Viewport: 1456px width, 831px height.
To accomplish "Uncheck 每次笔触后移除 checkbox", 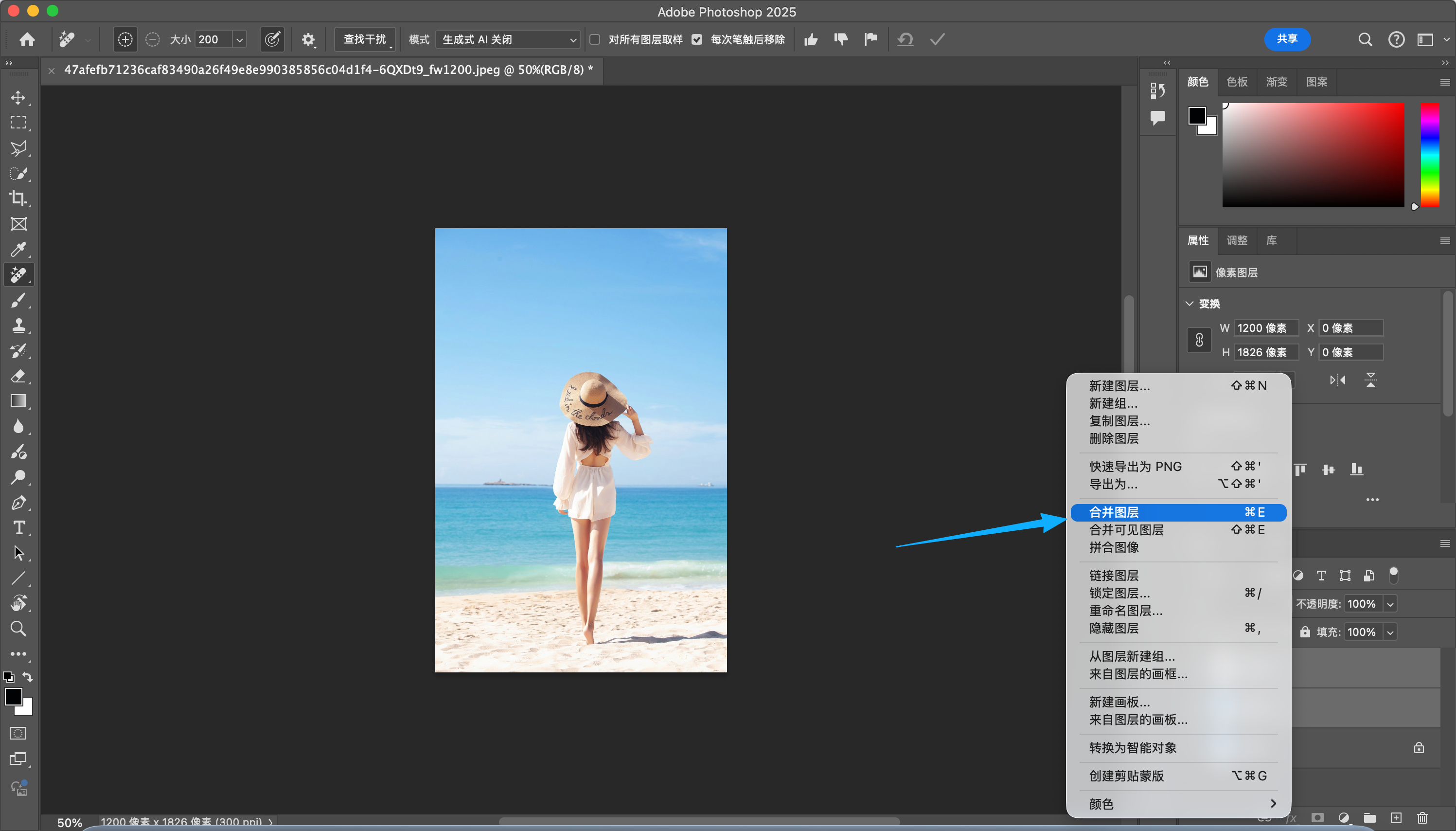I will (697, 39).
